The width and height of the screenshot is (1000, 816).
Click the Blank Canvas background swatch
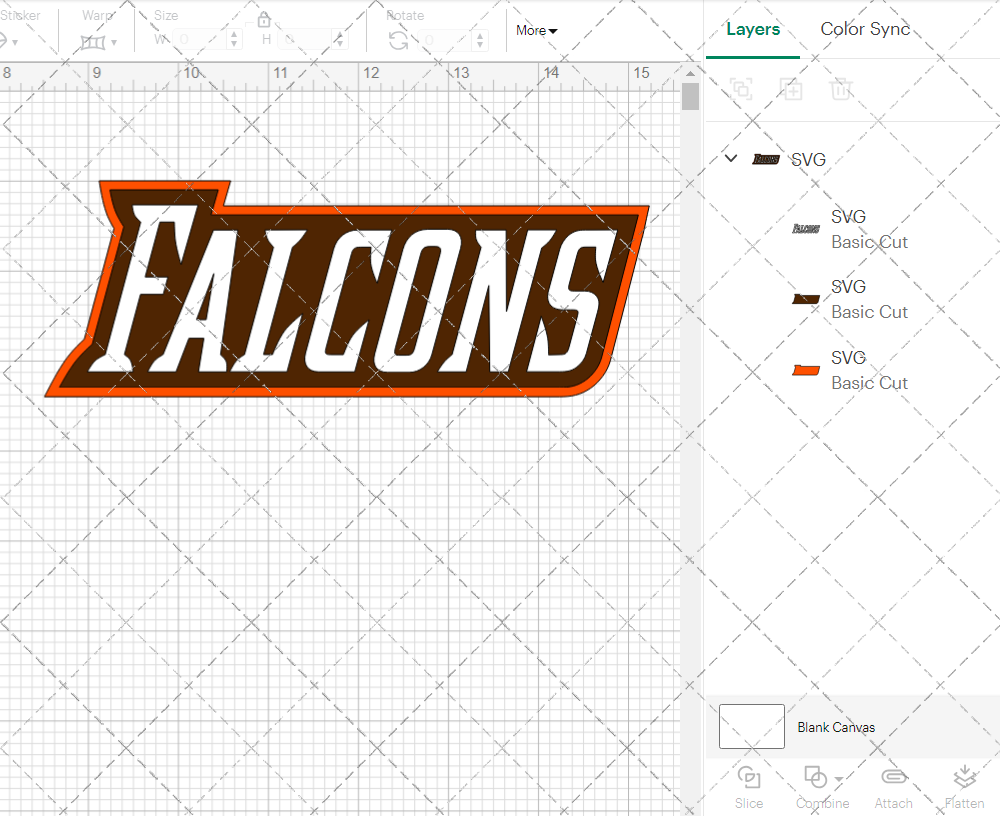751,727
